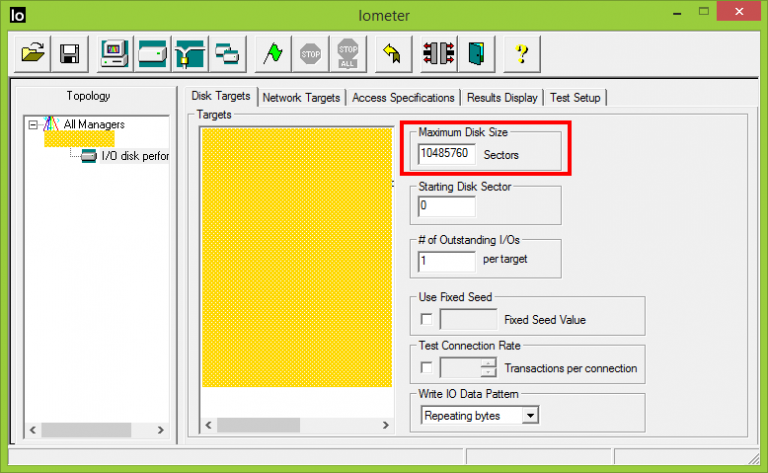Click the Exit door icon
The width and height of the screenshot is (768, 473).
475,54
